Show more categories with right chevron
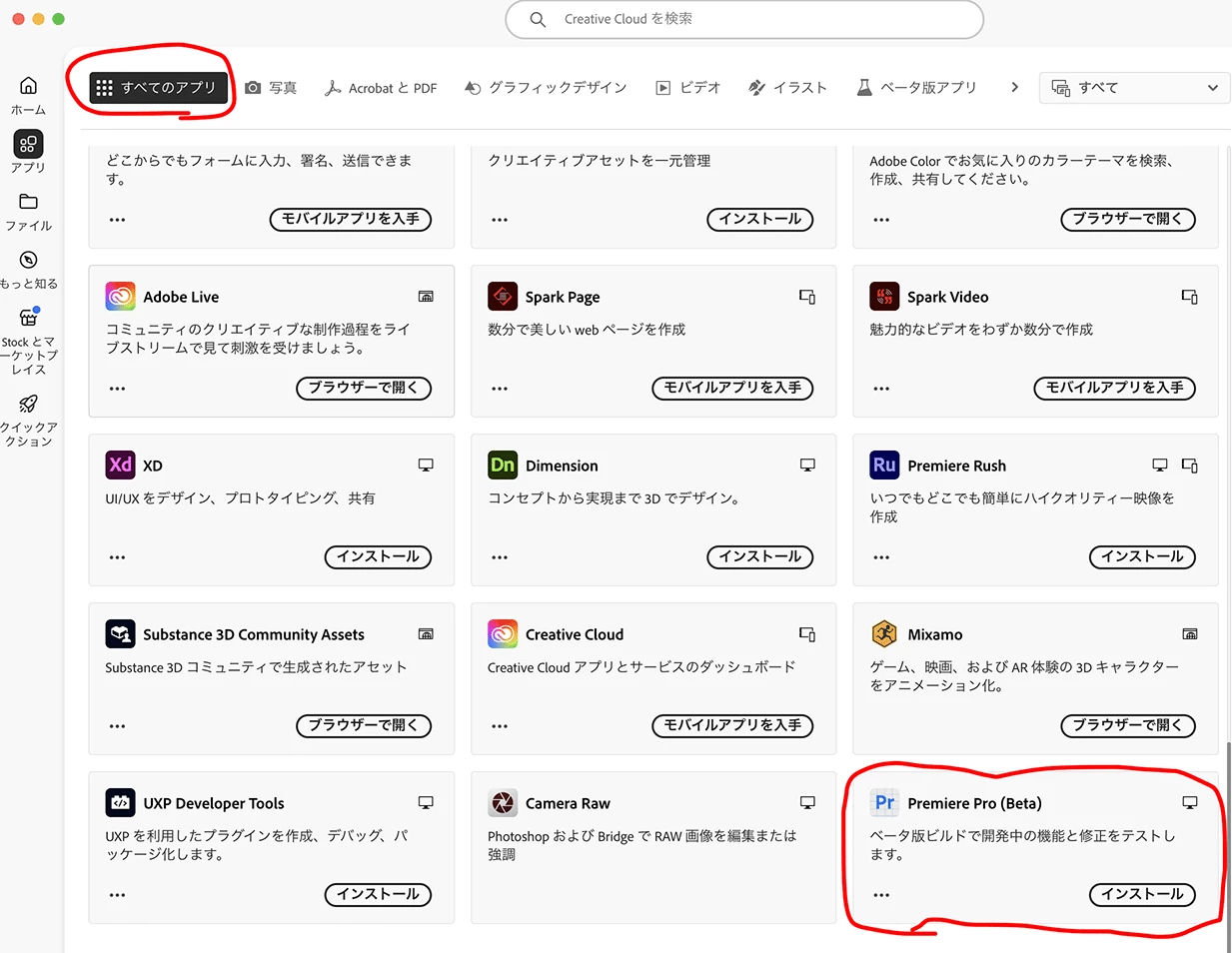The width and height of the screenshot is (1232, 953). coord(1015,88)
